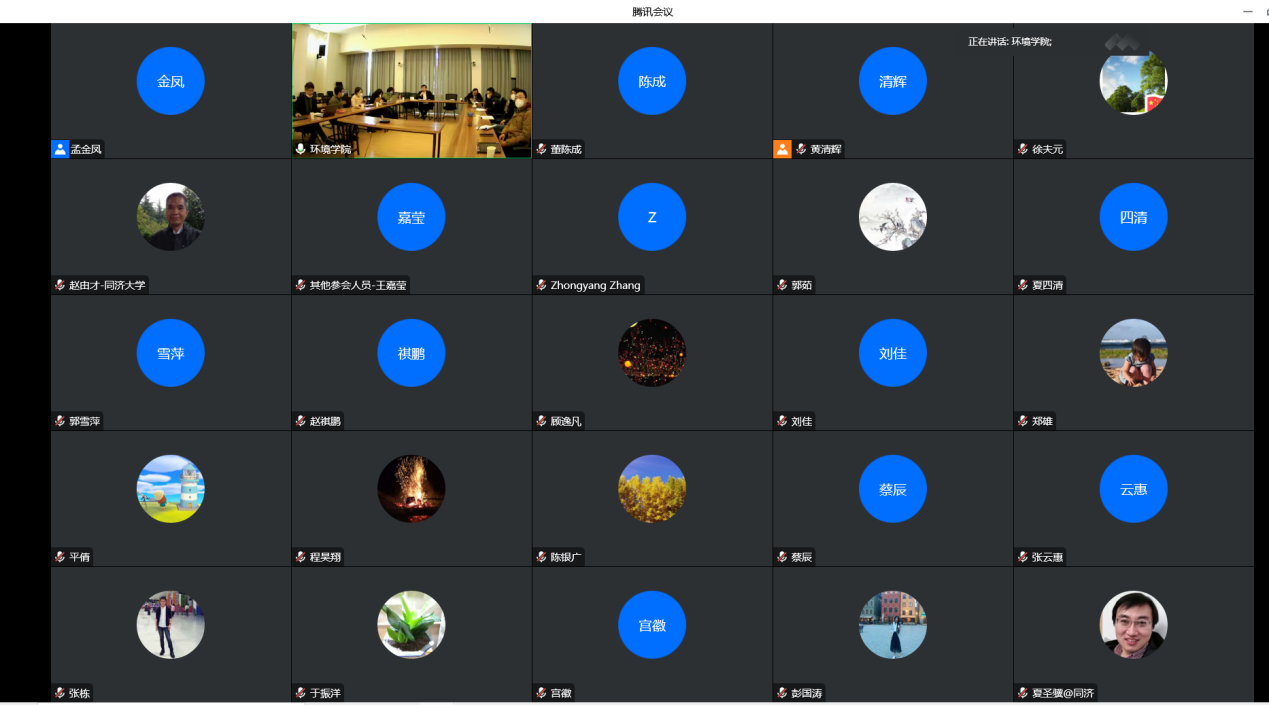Click the muted mic icon beside 张云惠
The height and width of the screenshot is (705, 1269).
coord(1023,557)
